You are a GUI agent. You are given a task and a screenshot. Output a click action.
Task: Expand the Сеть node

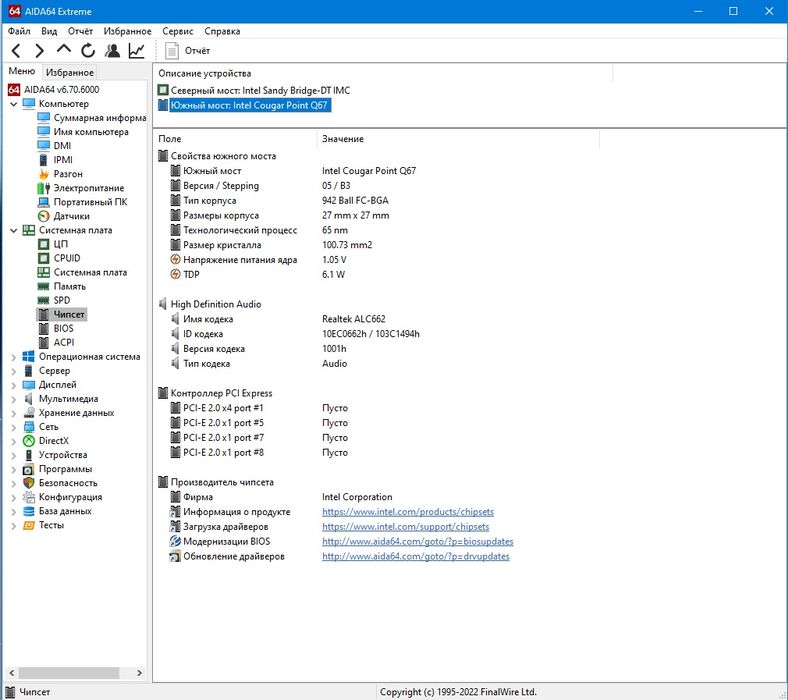pyautogui.click(x=14, y=428)
